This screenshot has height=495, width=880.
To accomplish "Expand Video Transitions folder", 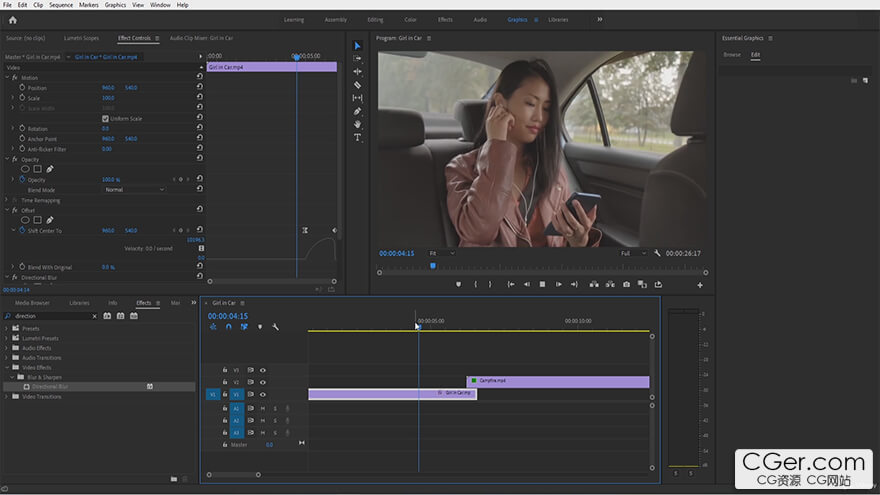I will pyautogui.click(x=7, y=396).
